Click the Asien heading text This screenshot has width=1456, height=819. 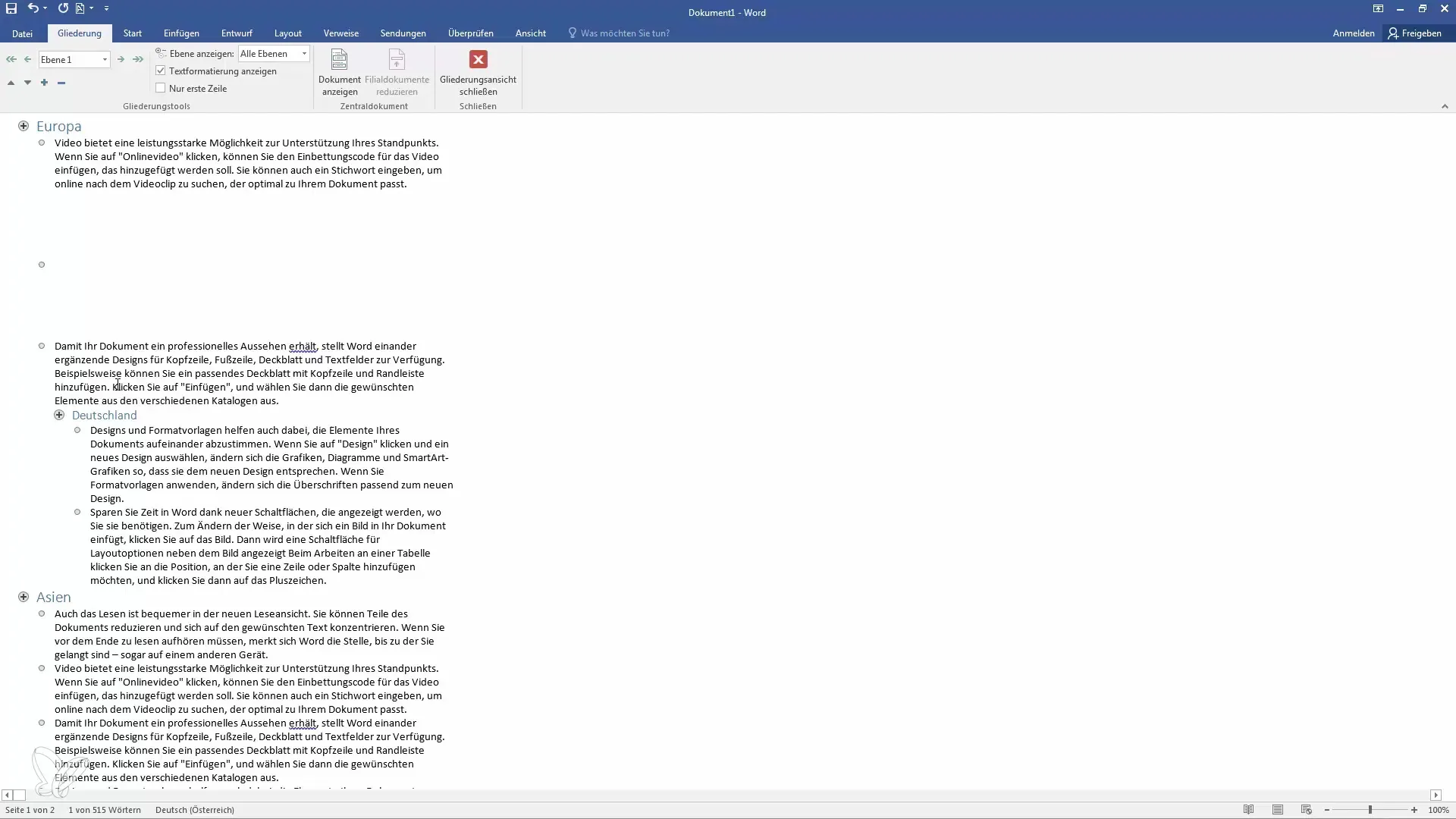[x=53, y=597]
